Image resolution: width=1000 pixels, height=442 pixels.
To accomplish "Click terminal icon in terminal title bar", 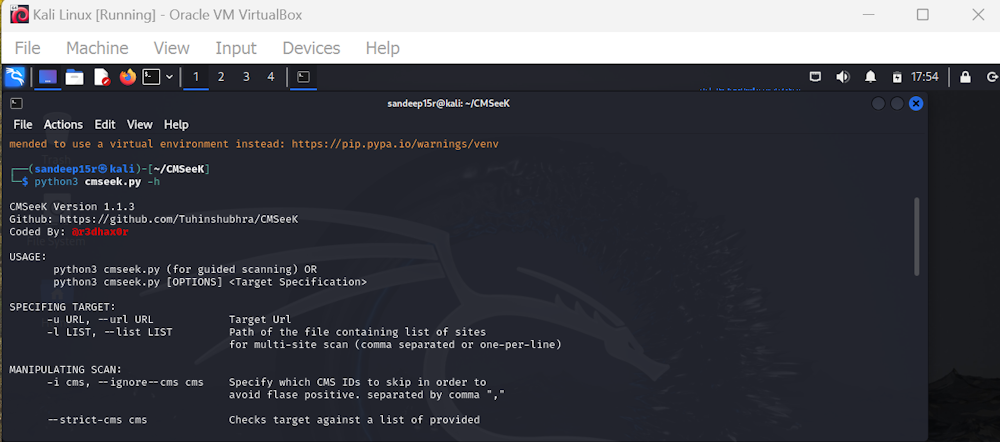I will (17, 103).
